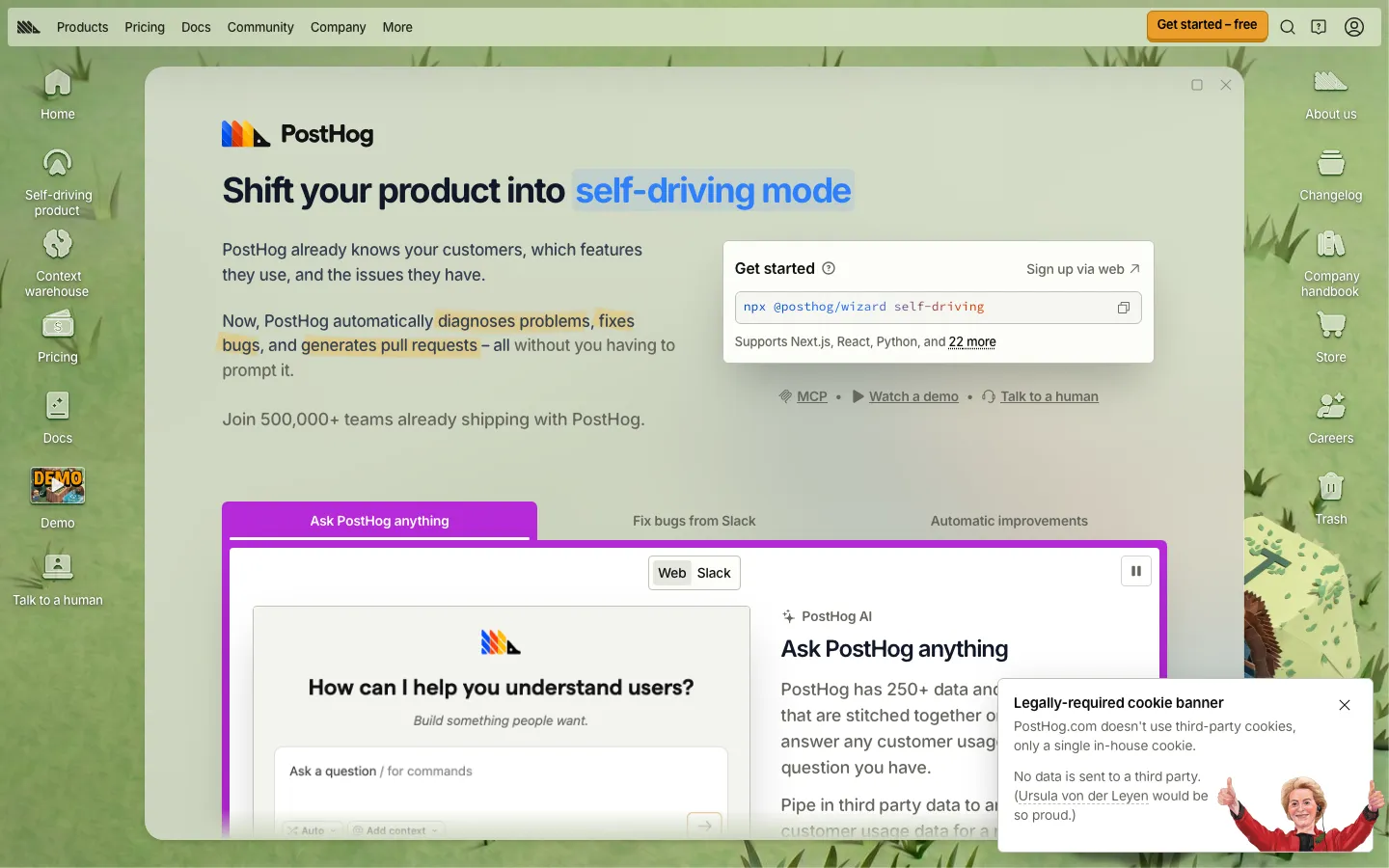Image resolution: width=1389 pixels, height=868 pixels.
Task: Open the Pricing desktop icon
Action: click(58, 337)
